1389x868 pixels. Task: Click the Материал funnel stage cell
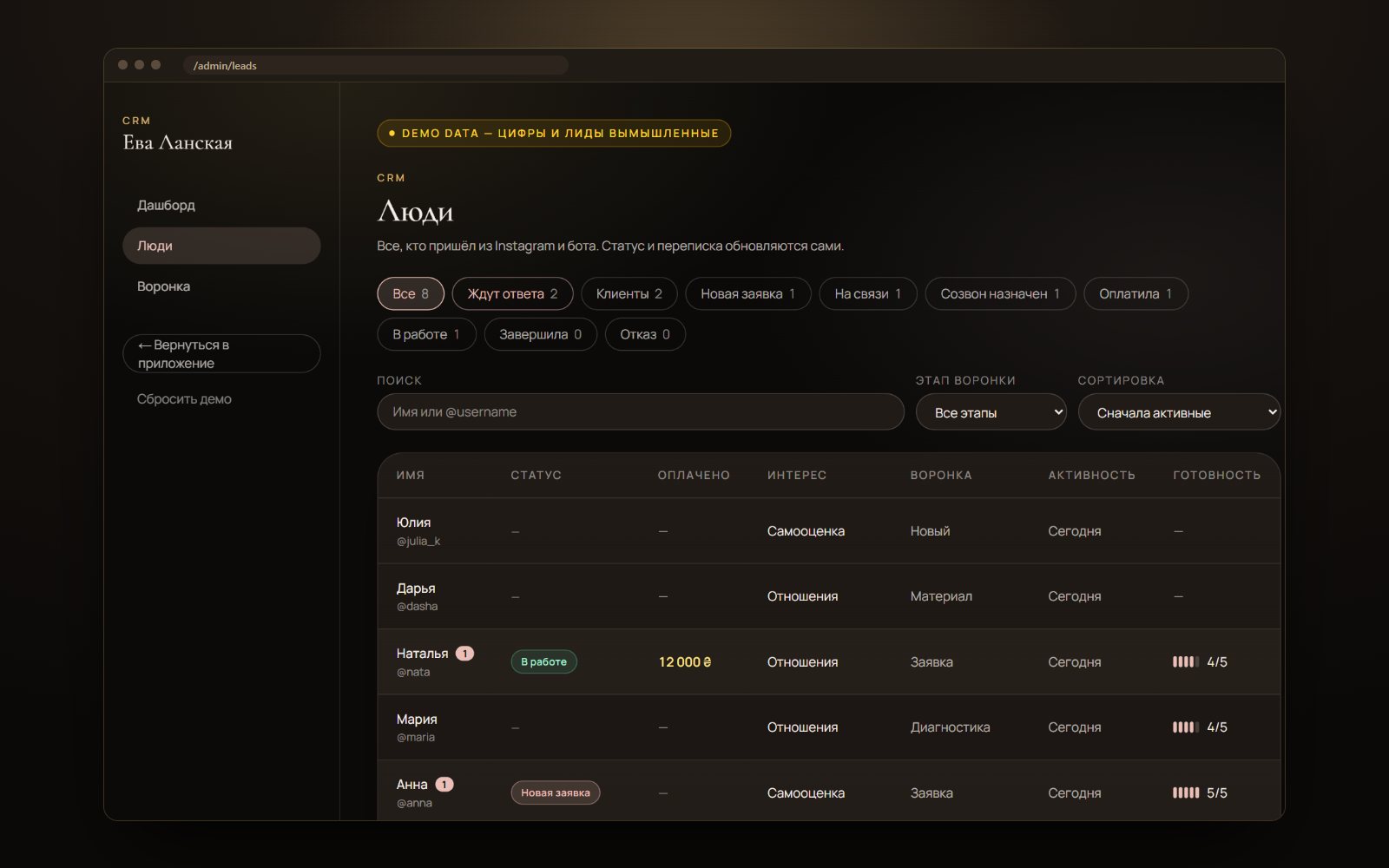coord(941,596)
